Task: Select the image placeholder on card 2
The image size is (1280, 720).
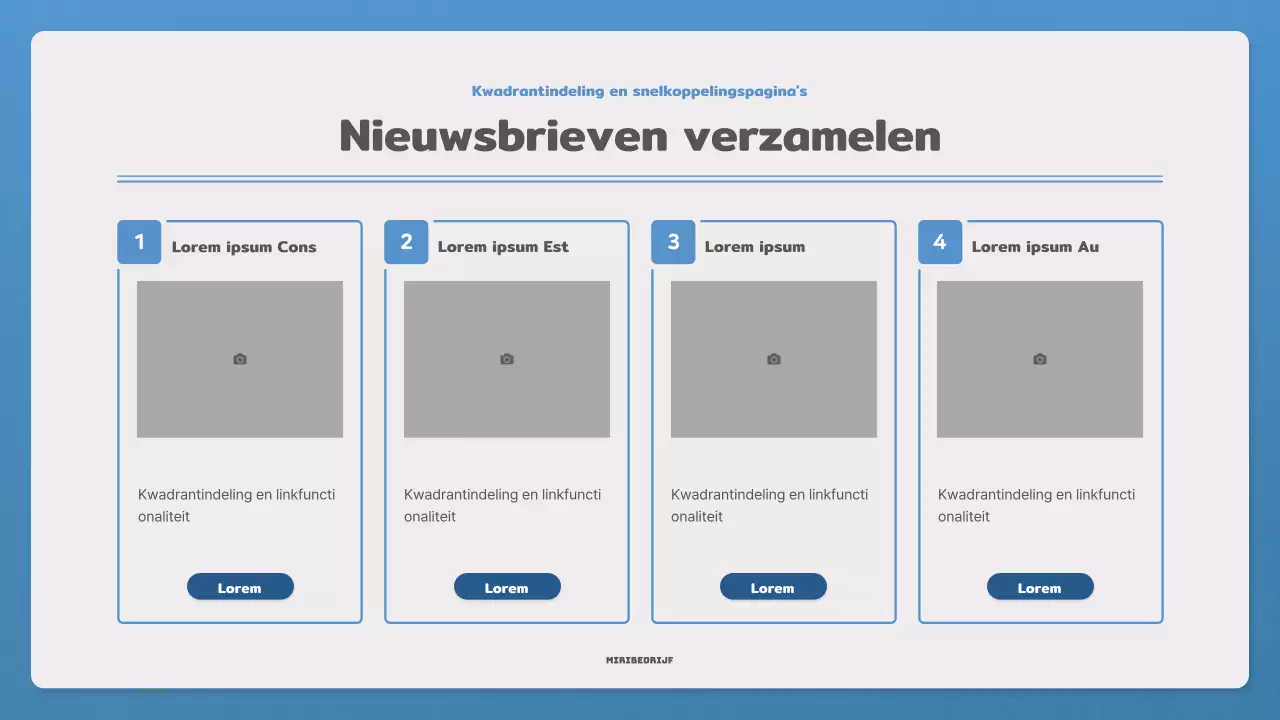Action: (x=506, y=359)
